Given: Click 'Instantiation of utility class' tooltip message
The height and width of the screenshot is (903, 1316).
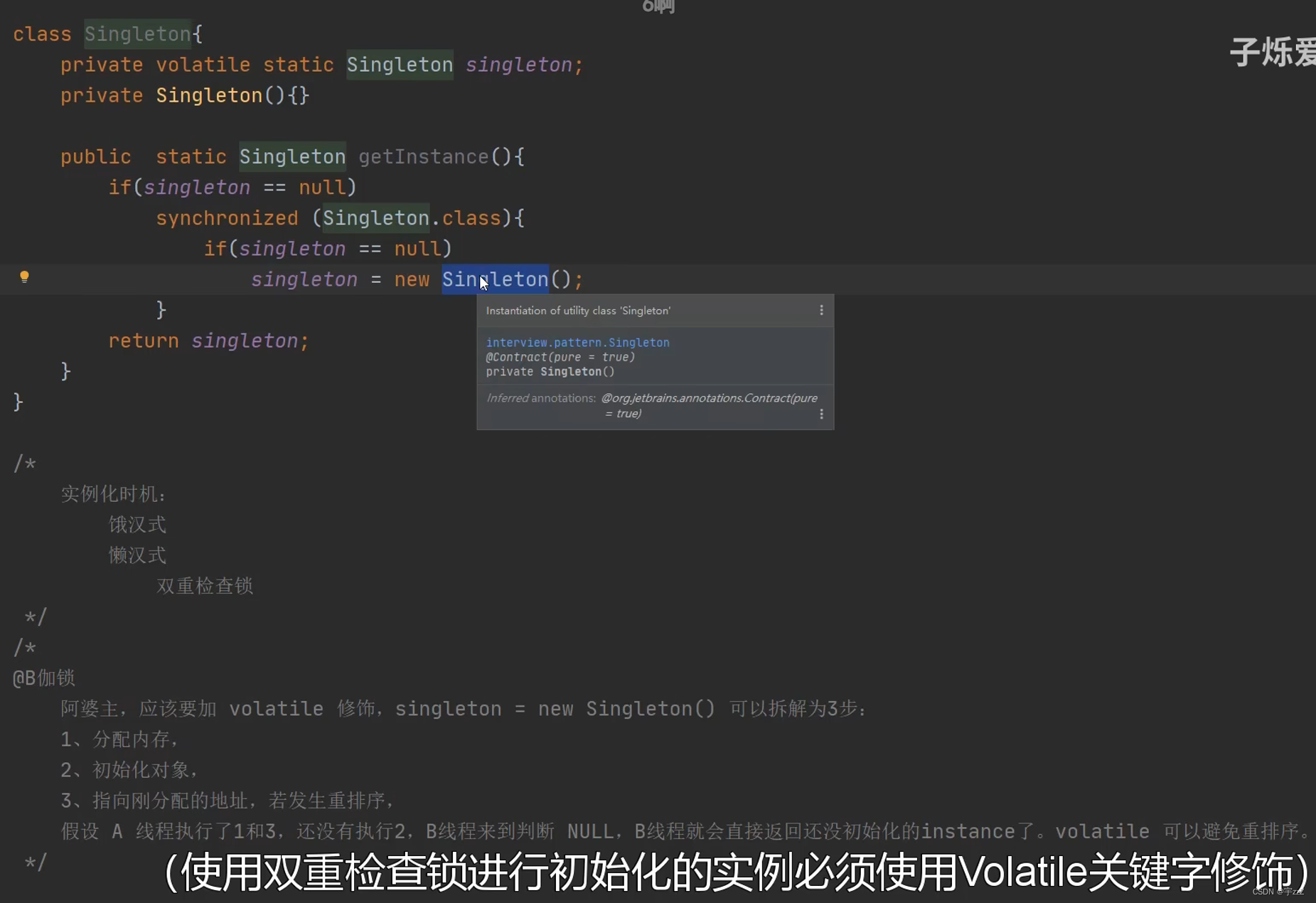Looking at the screenshot, I should click(x=578, y=311).
